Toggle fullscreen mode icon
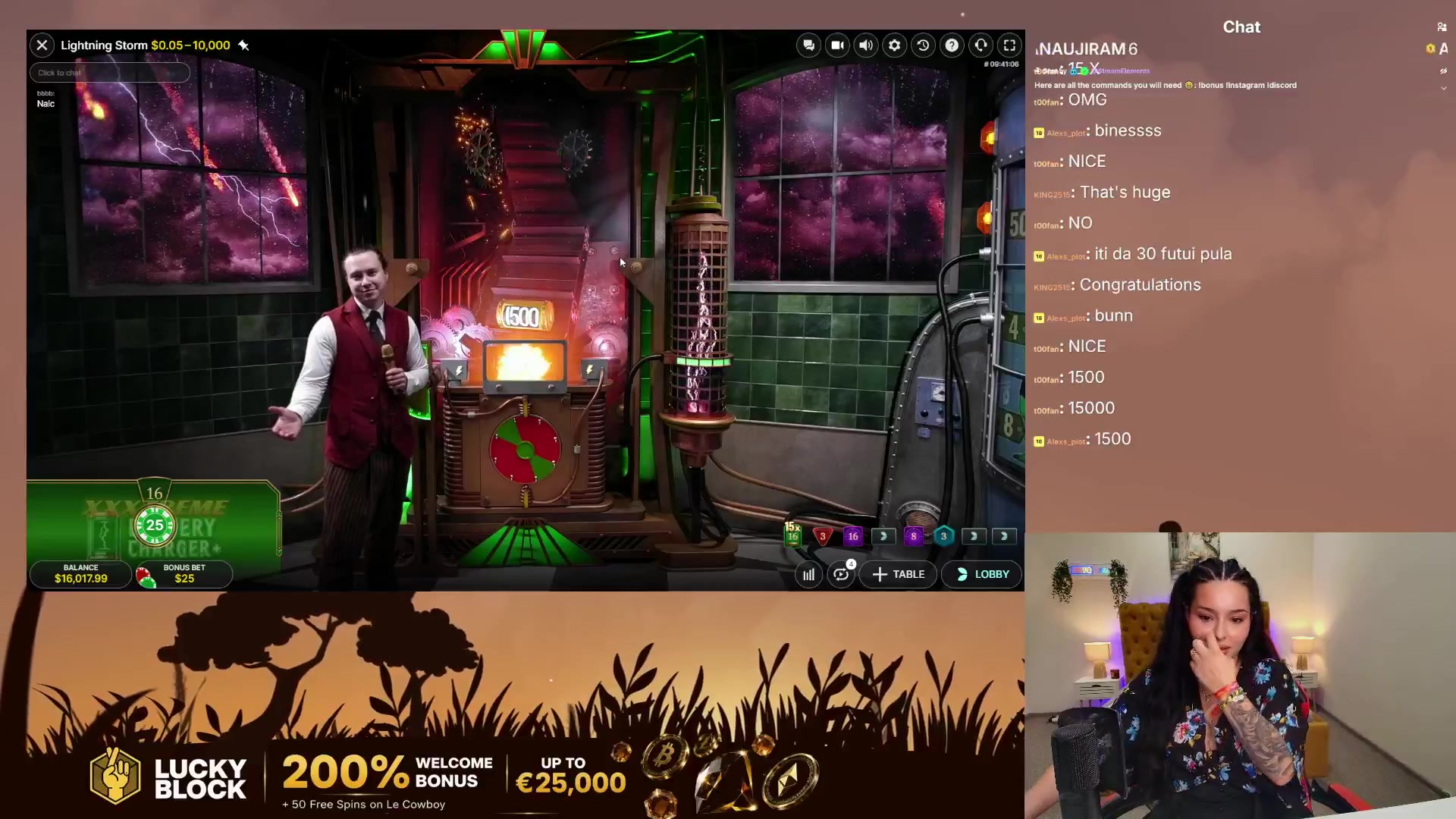This screenshot has width=1456, height=819. 1009,45
